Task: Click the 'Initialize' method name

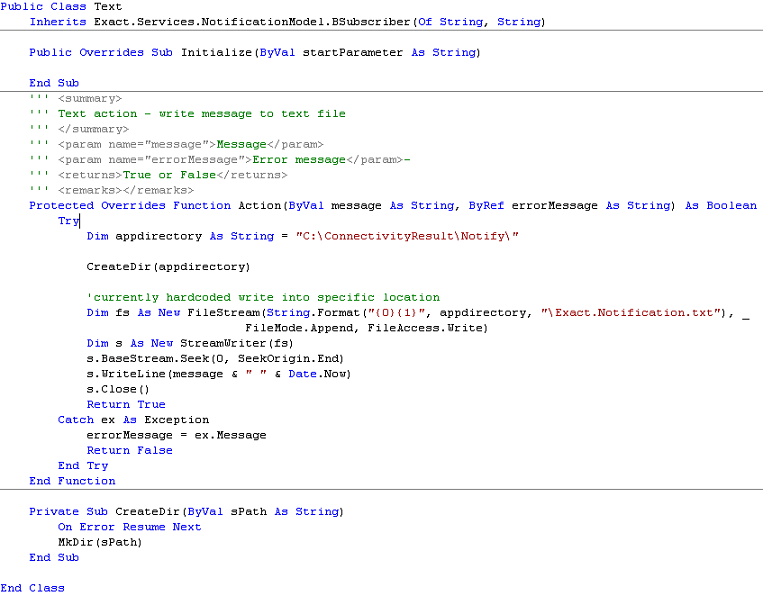Action: (217, 53)
